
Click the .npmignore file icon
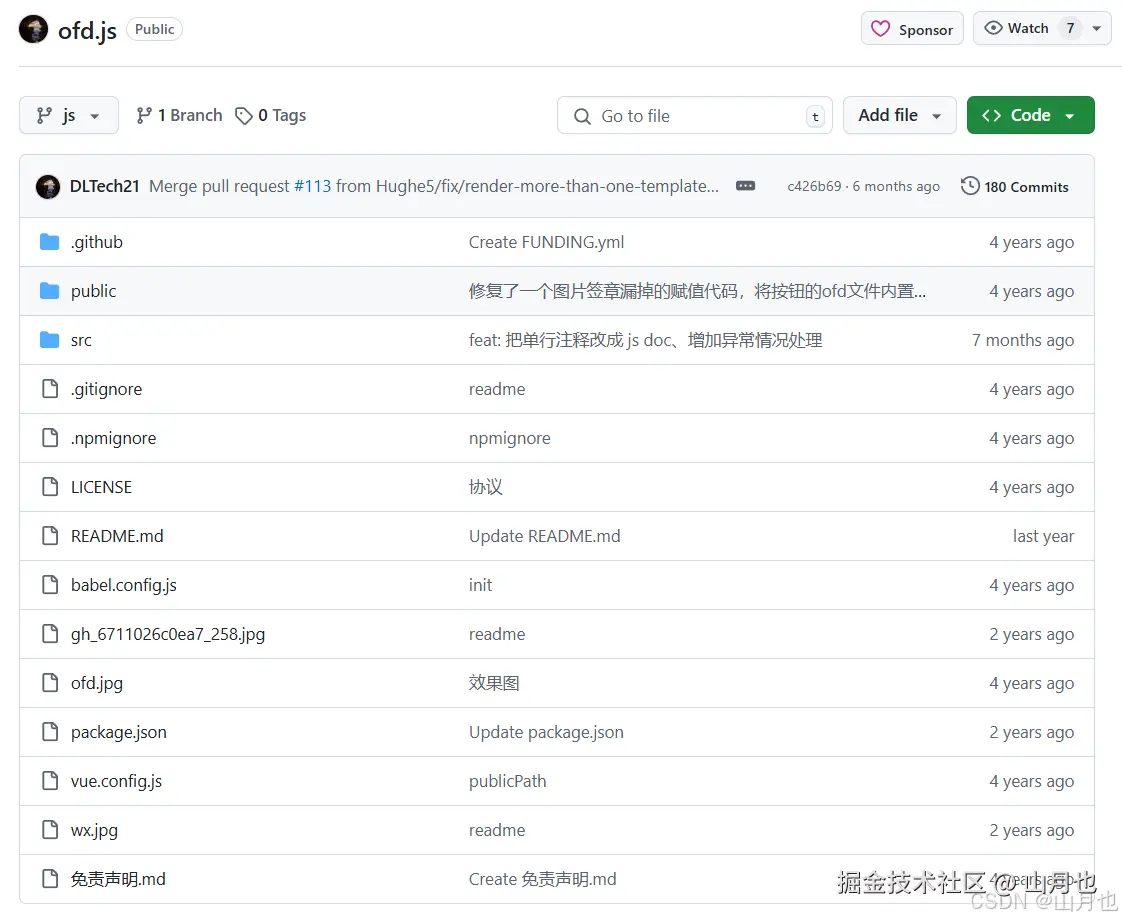click(50, 438)
